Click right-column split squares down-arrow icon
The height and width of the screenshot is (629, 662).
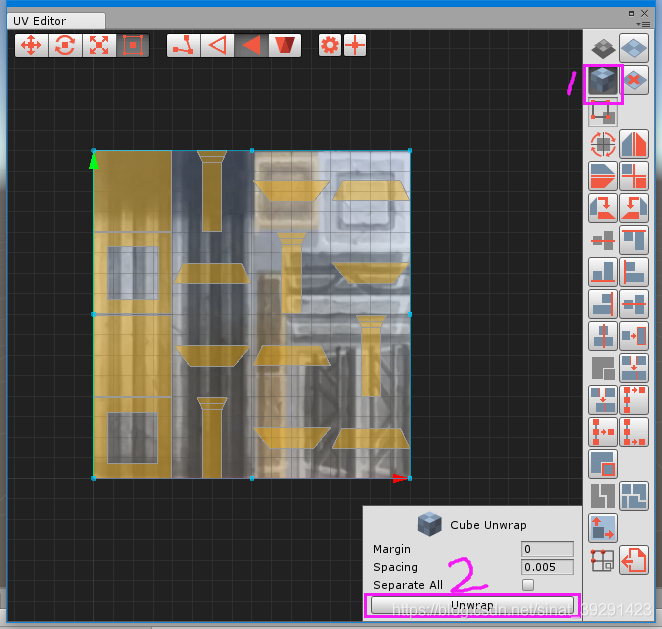[634, 368]
